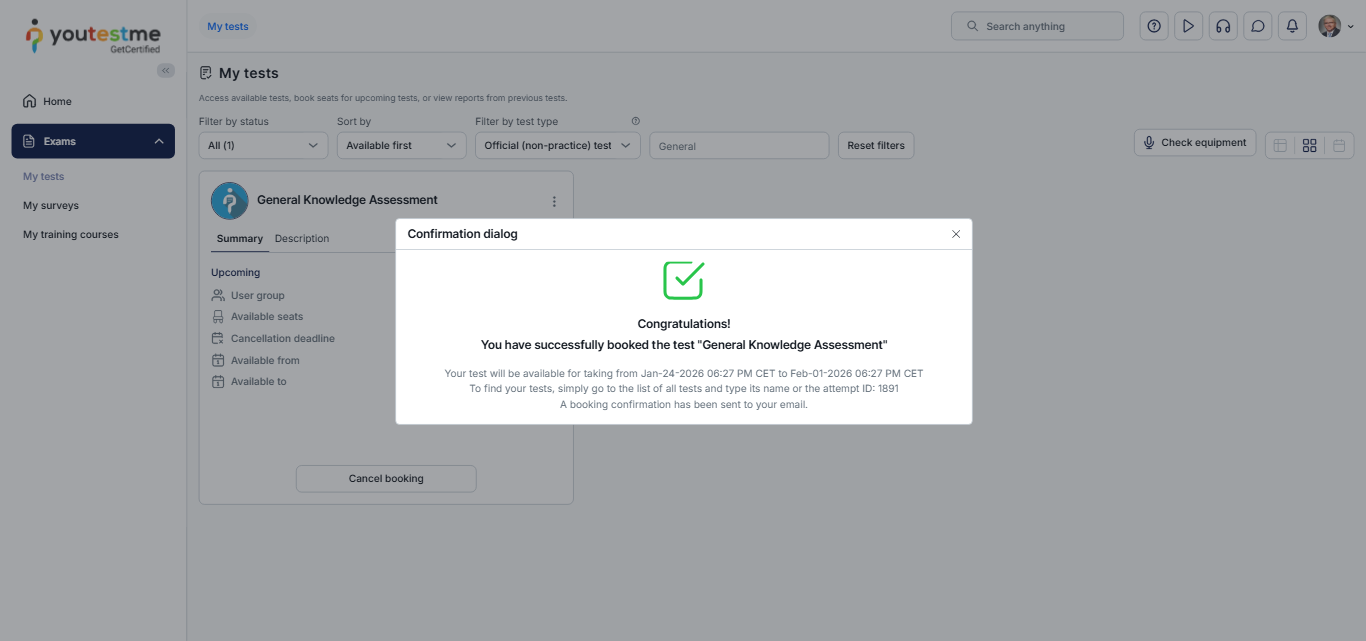The image size is (1366, 641).
Task: Expand the Filter by test type dropdown
Action: [x=557, y=146]
